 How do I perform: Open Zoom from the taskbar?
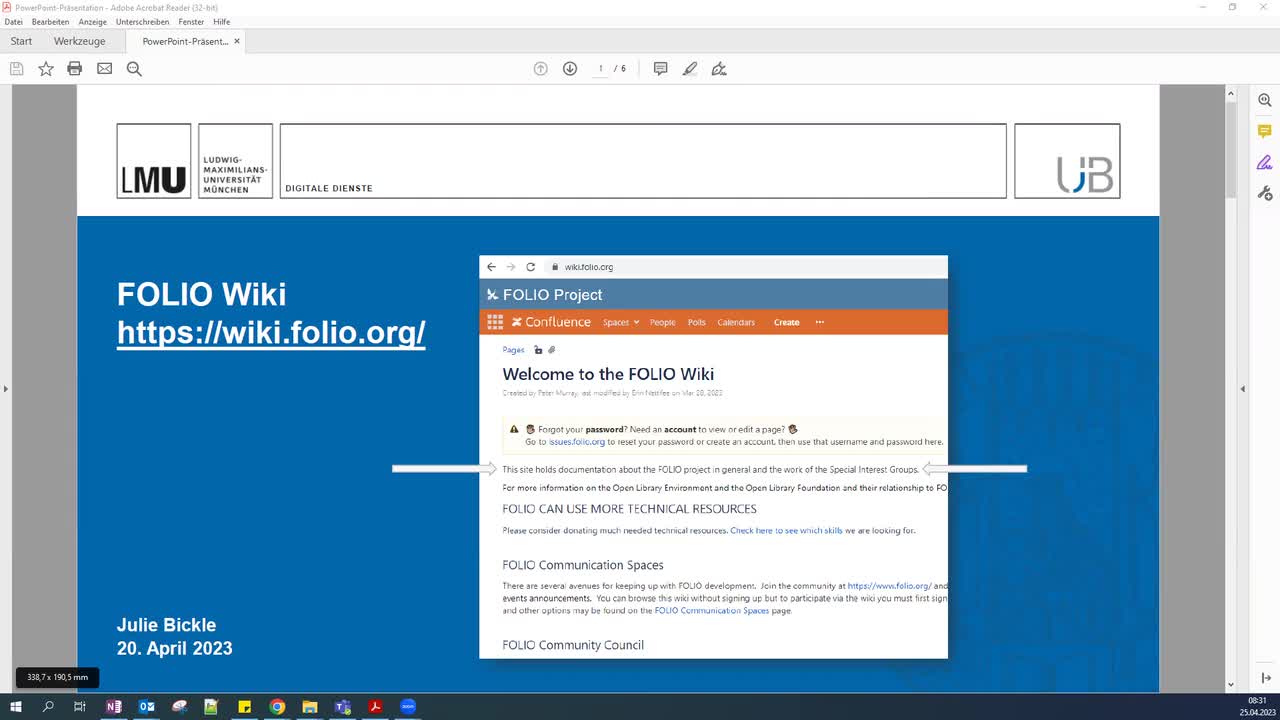(x=408, y=706)
